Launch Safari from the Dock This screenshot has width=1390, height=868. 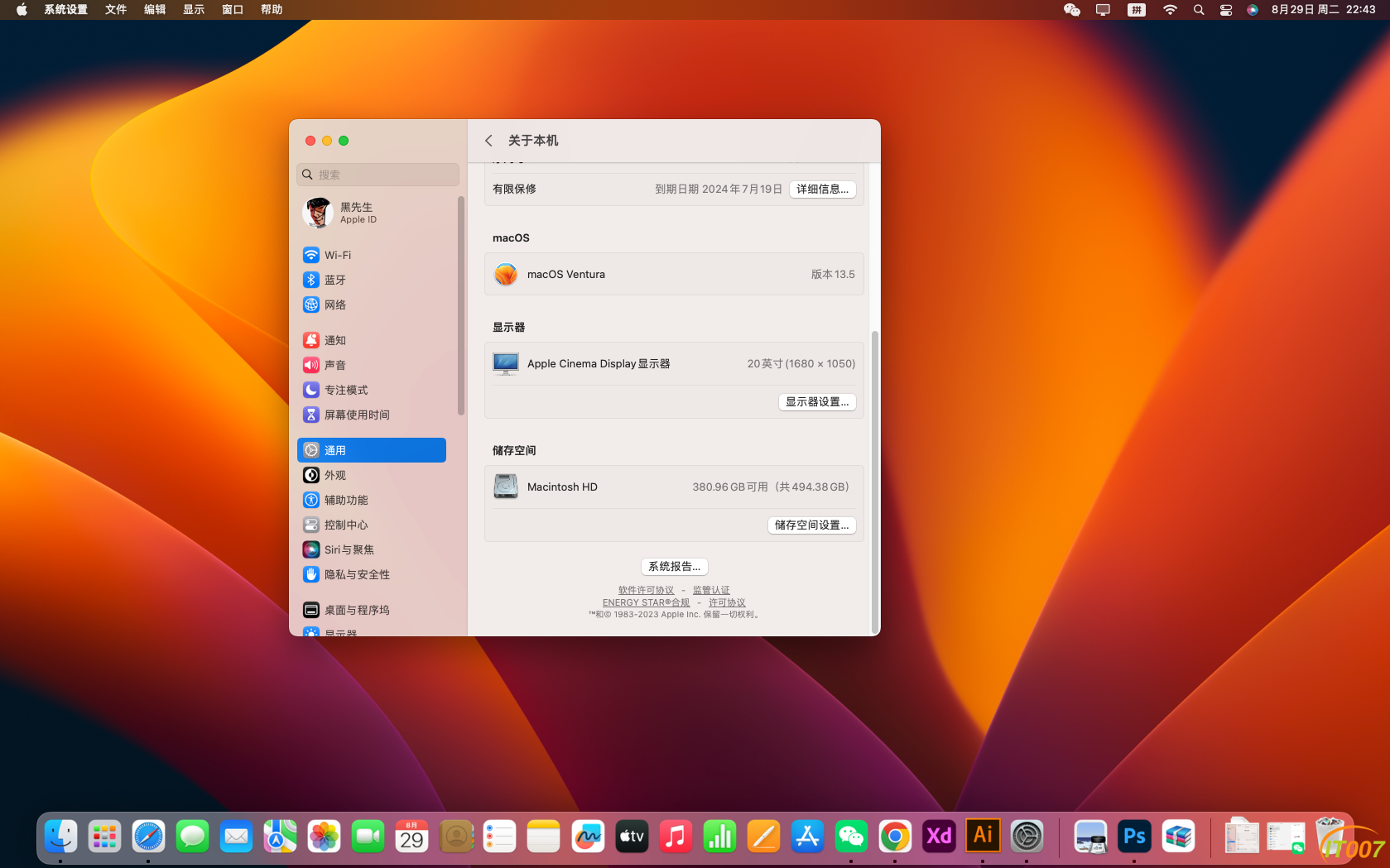pyautogui.click(x=148, y=837)
